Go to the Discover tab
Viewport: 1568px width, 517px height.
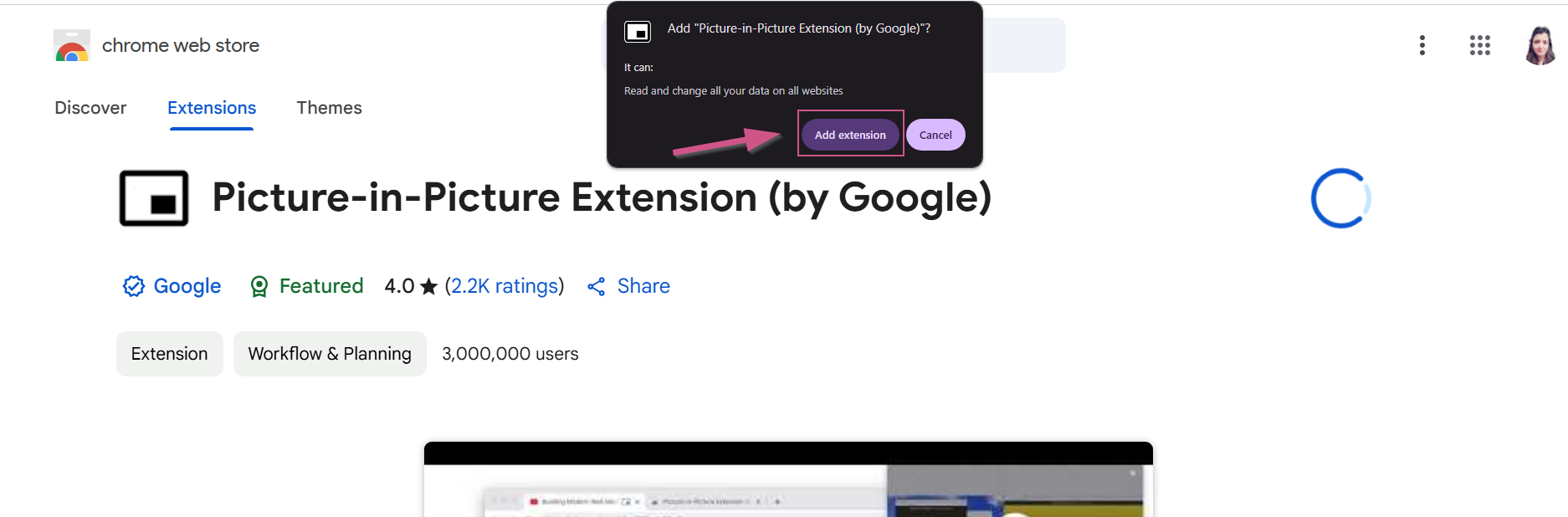90,108
